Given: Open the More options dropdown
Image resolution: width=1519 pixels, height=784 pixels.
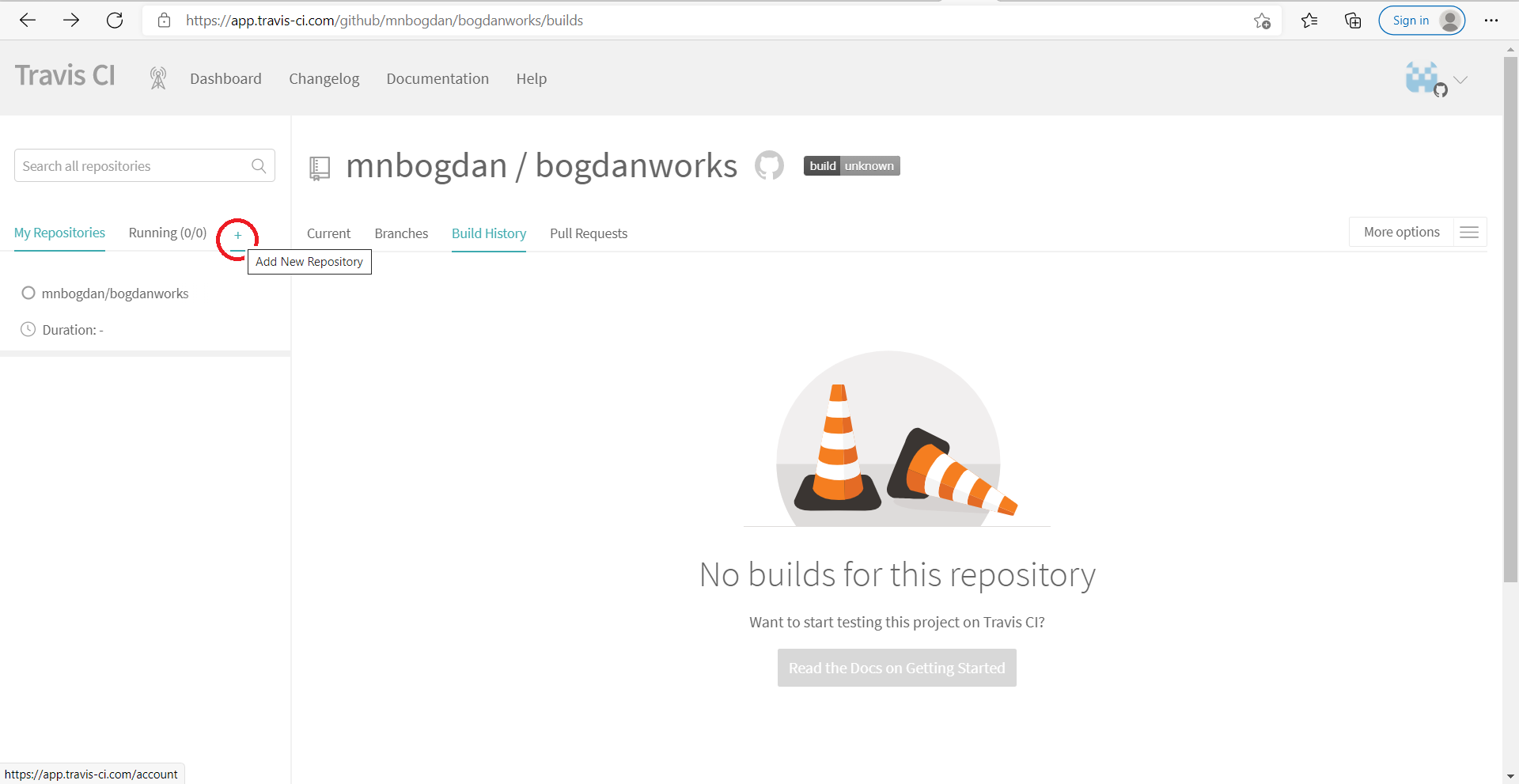Looking at the screenshot, I should click(x=1401, y=232).
